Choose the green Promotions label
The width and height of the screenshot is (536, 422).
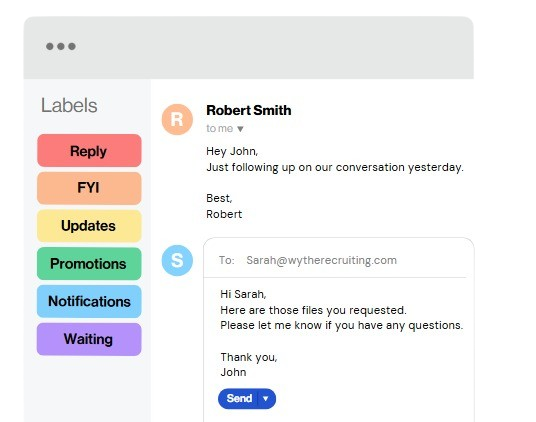click(89, 264)
